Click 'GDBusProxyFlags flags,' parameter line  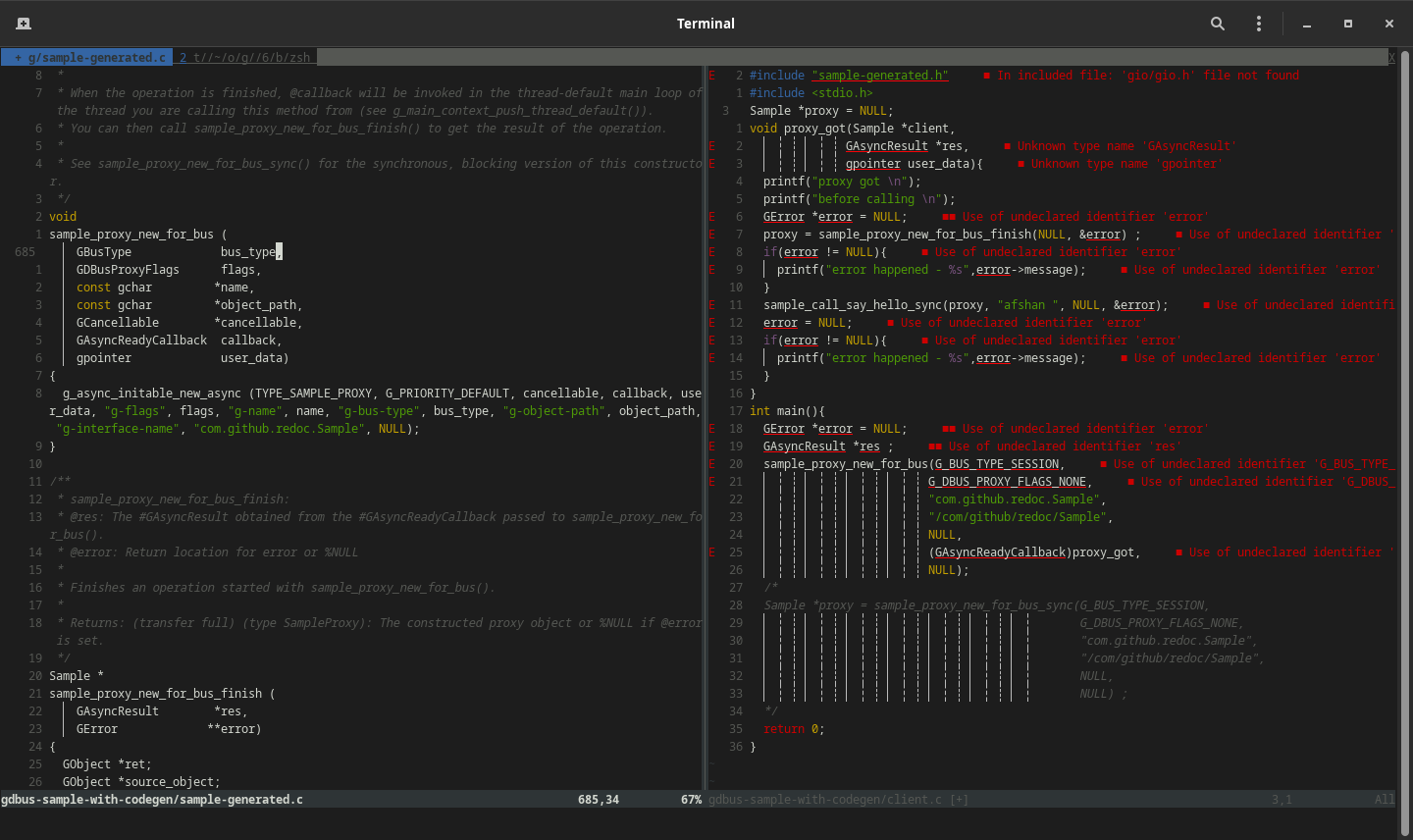click(169, 270)
